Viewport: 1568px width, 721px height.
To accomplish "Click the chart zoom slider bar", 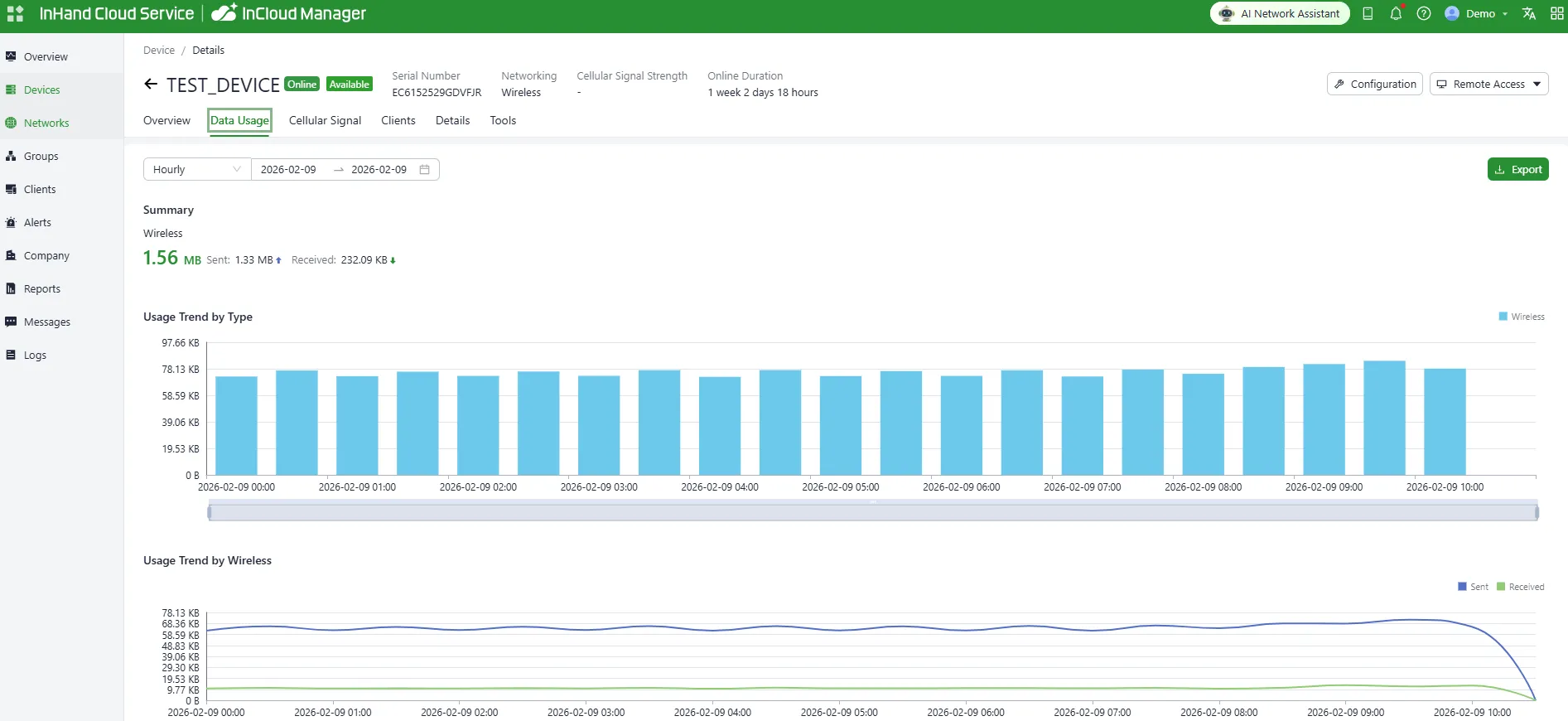I will [873, 512].
